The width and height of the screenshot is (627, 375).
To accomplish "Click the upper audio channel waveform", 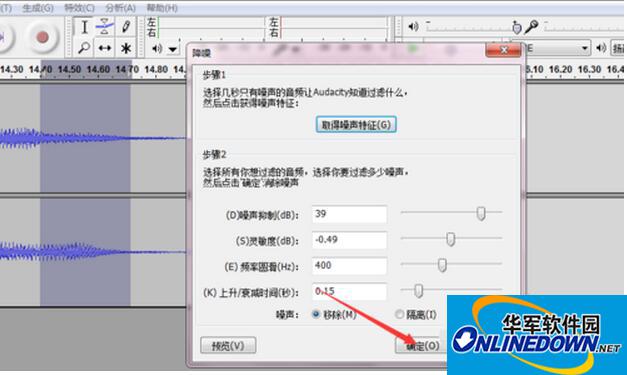I will click(x=93, y=138).
